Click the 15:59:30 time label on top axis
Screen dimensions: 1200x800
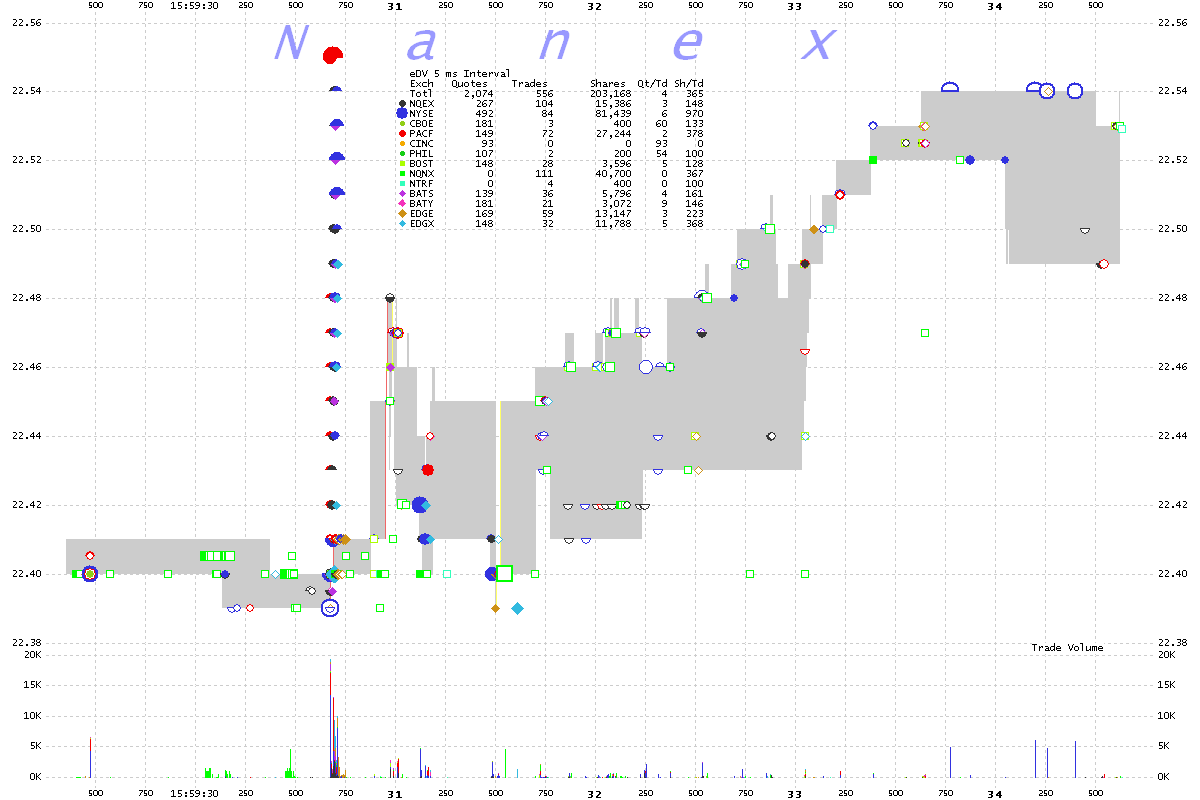[194, 6]
